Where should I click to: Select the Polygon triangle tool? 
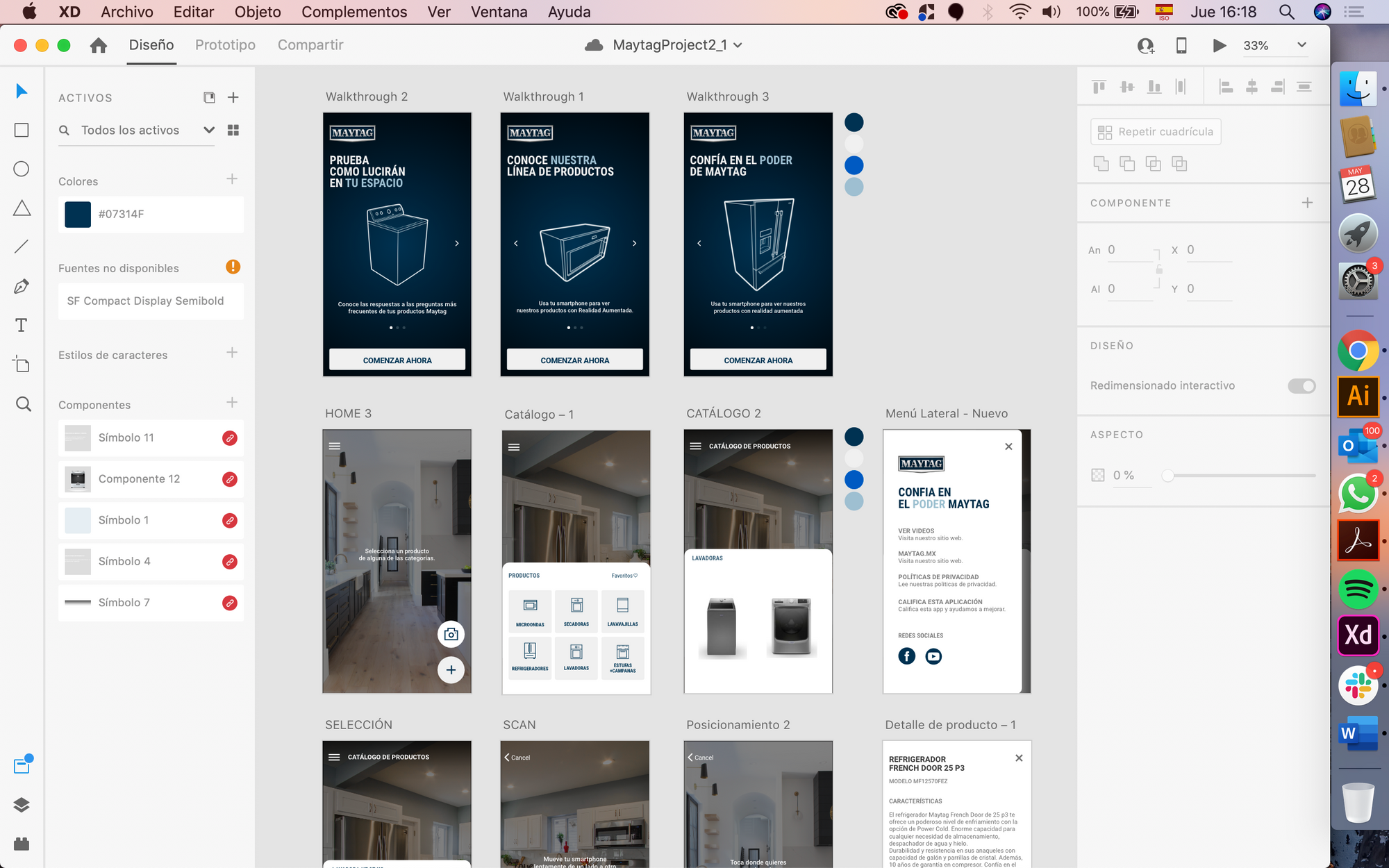pos(22,208)
